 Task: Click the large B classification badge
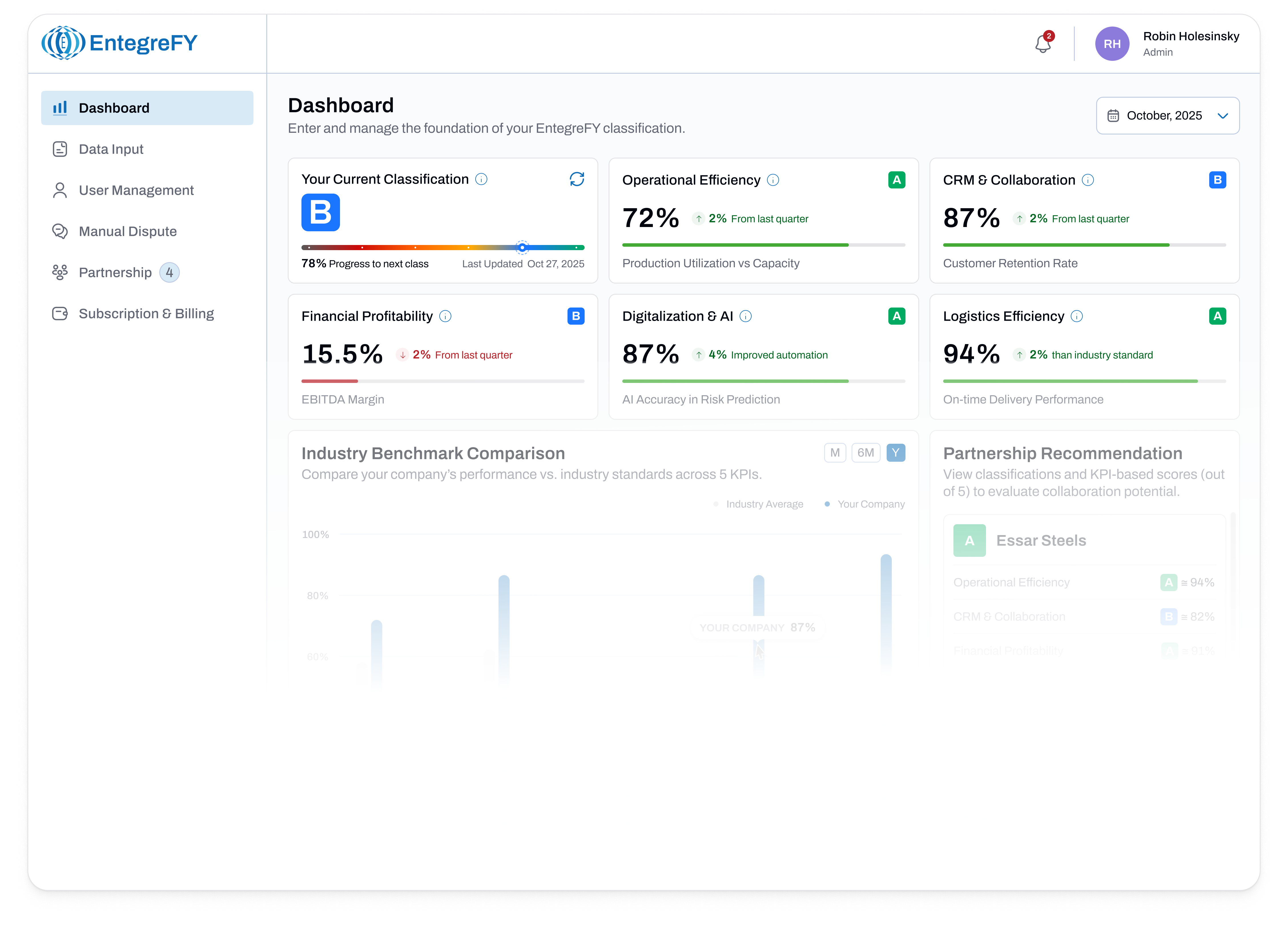point(320,212)
